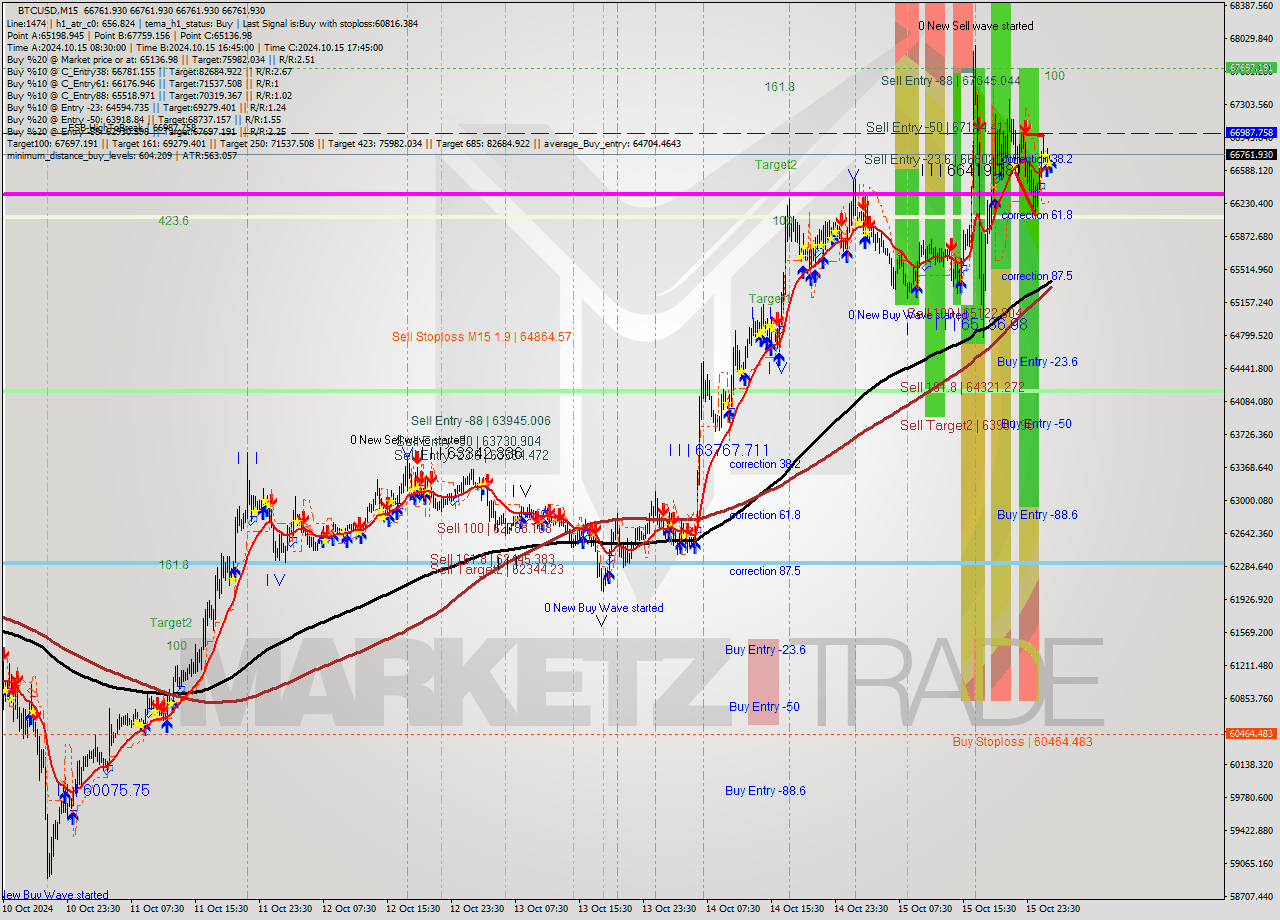Screen dimensions: 1280x920
Task: Select the 'Sell Stoploss M15 1.9 | 64864.57' label
Action: (x=482, y=337)
